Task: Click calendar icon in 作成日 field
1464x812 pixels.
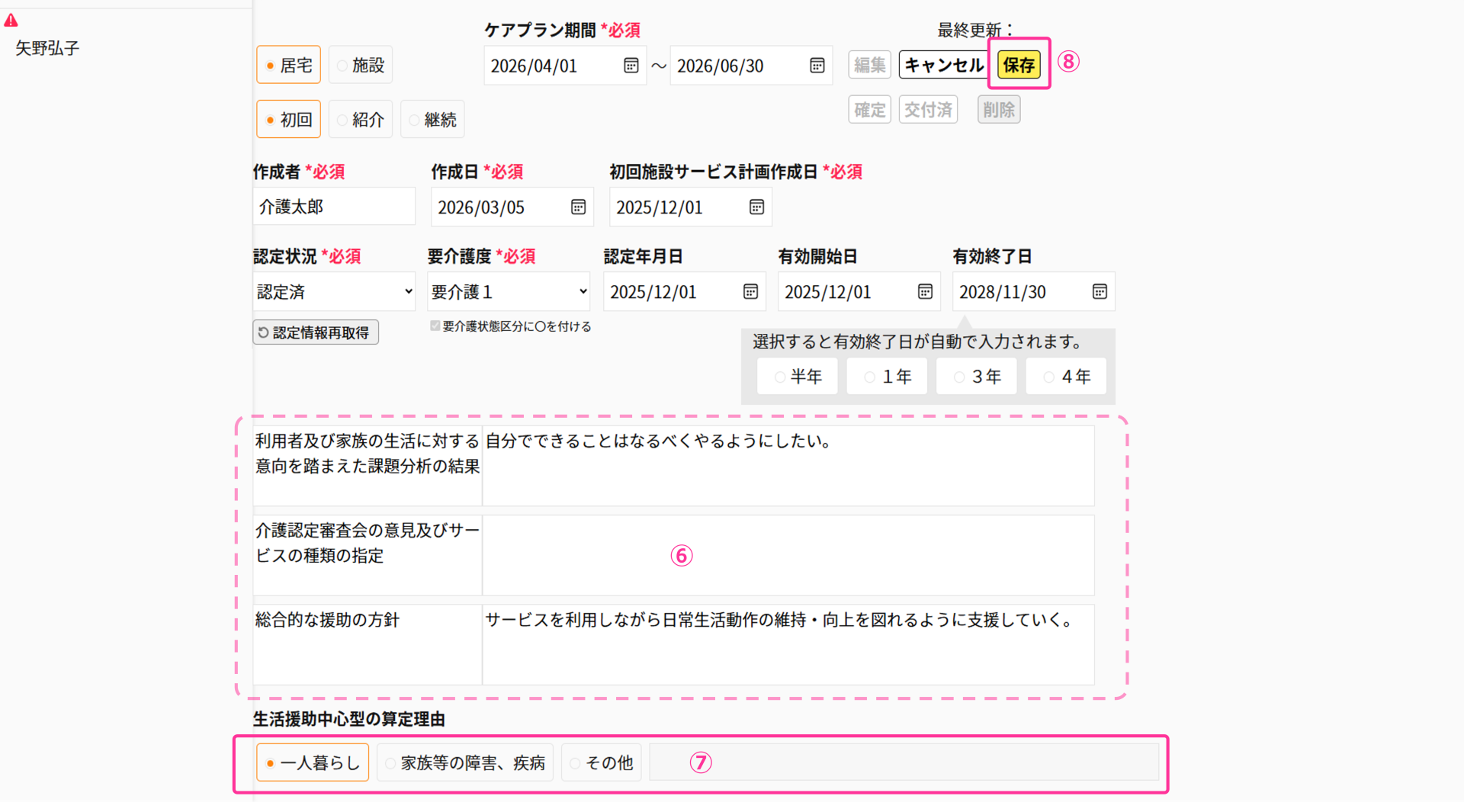Action: (x=578, y=207)
